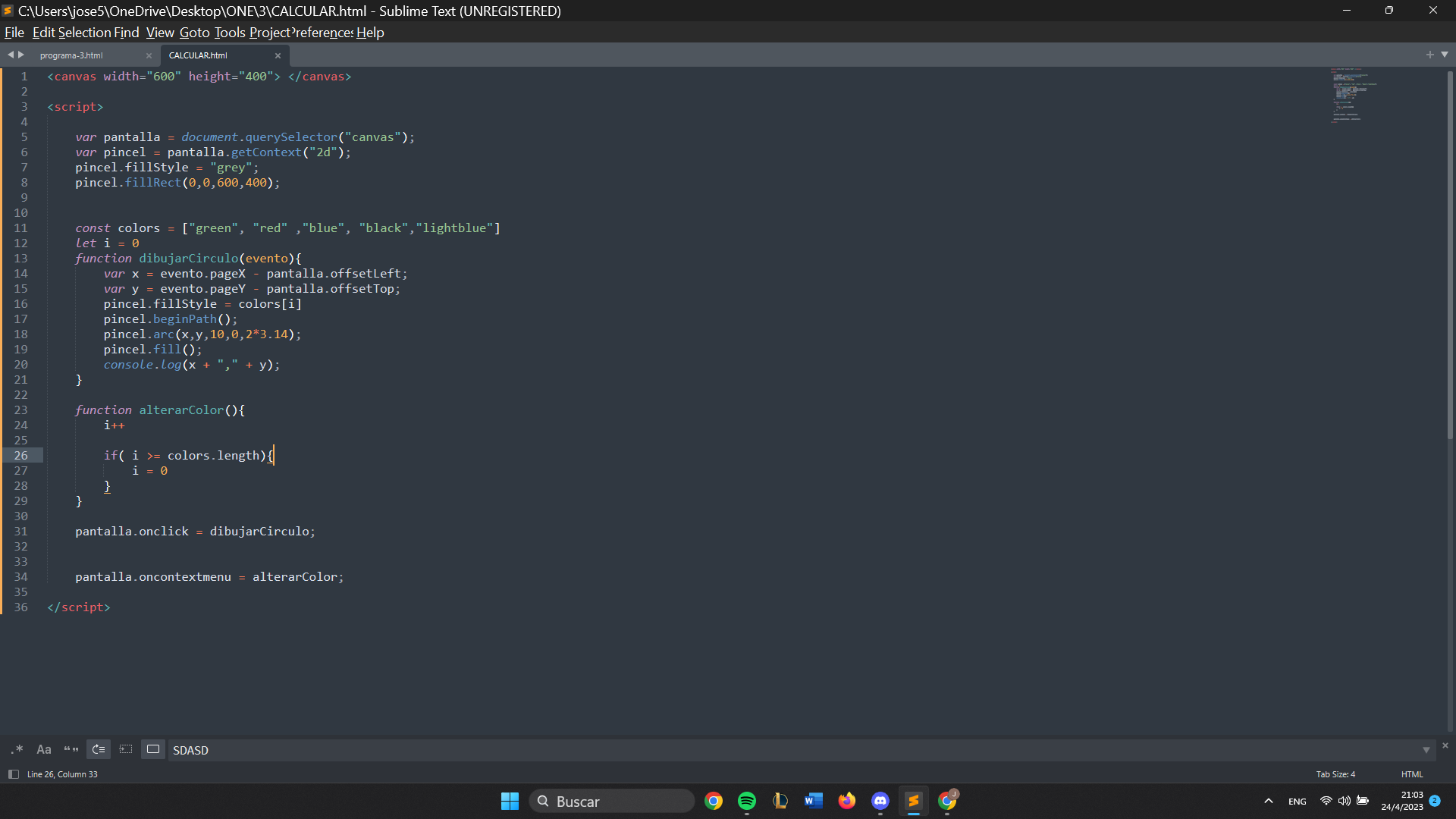The width and height of the screenshot is (1456, 819).
Task: Open HTML syntax selector in status bar
Action: (x=1412, y=774)
